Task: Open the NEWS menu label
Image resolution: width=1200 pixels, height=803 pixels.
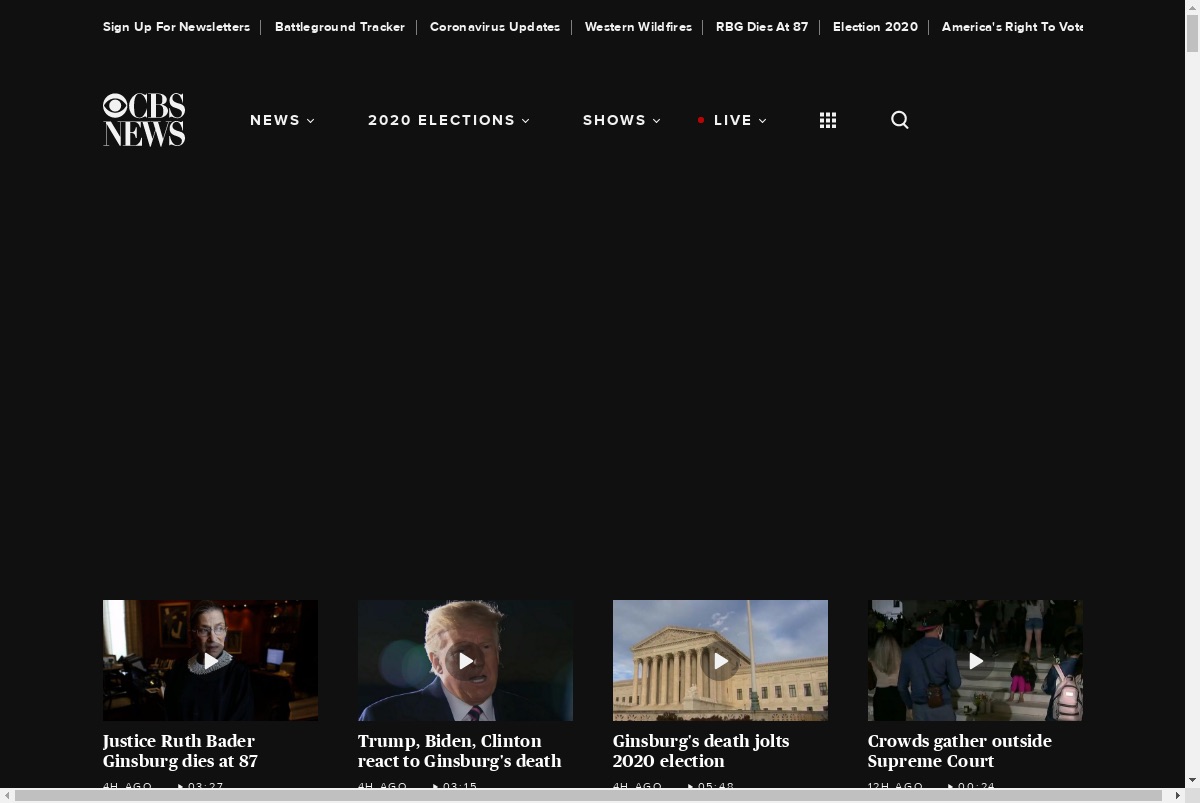Action: [x=275, y=120]
